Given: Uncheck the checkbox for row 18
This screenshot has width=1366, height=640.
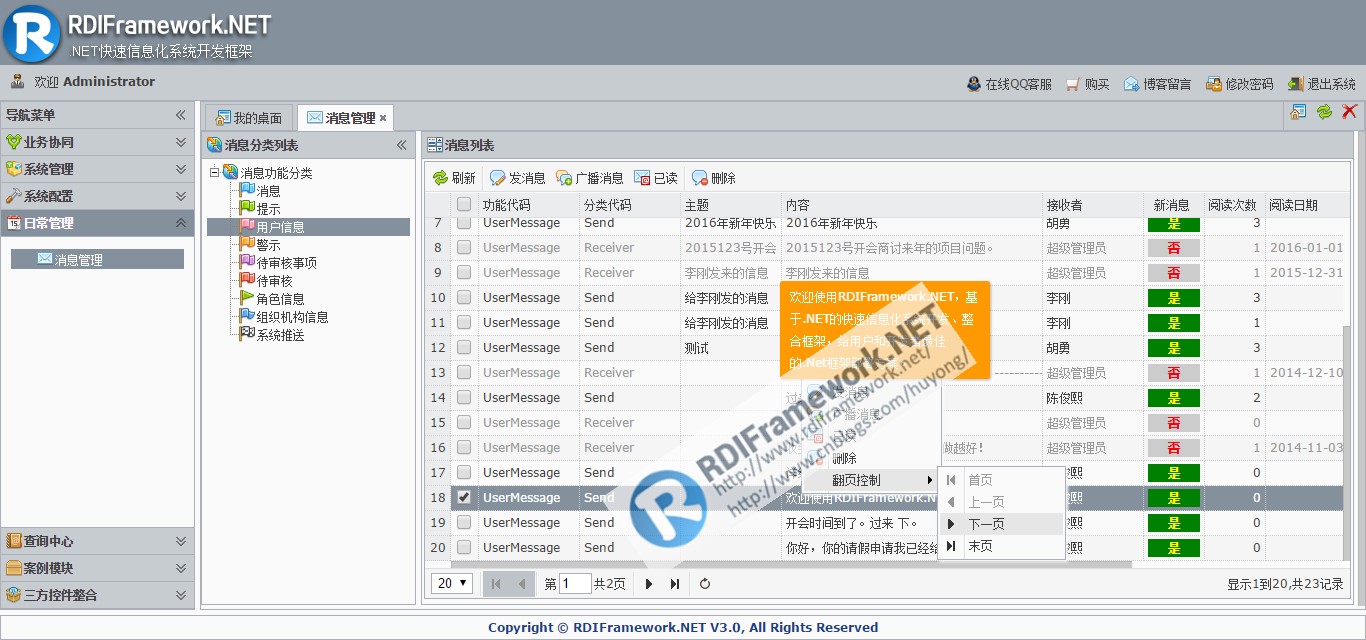Looking at the screenshot, I should (464, 497).
